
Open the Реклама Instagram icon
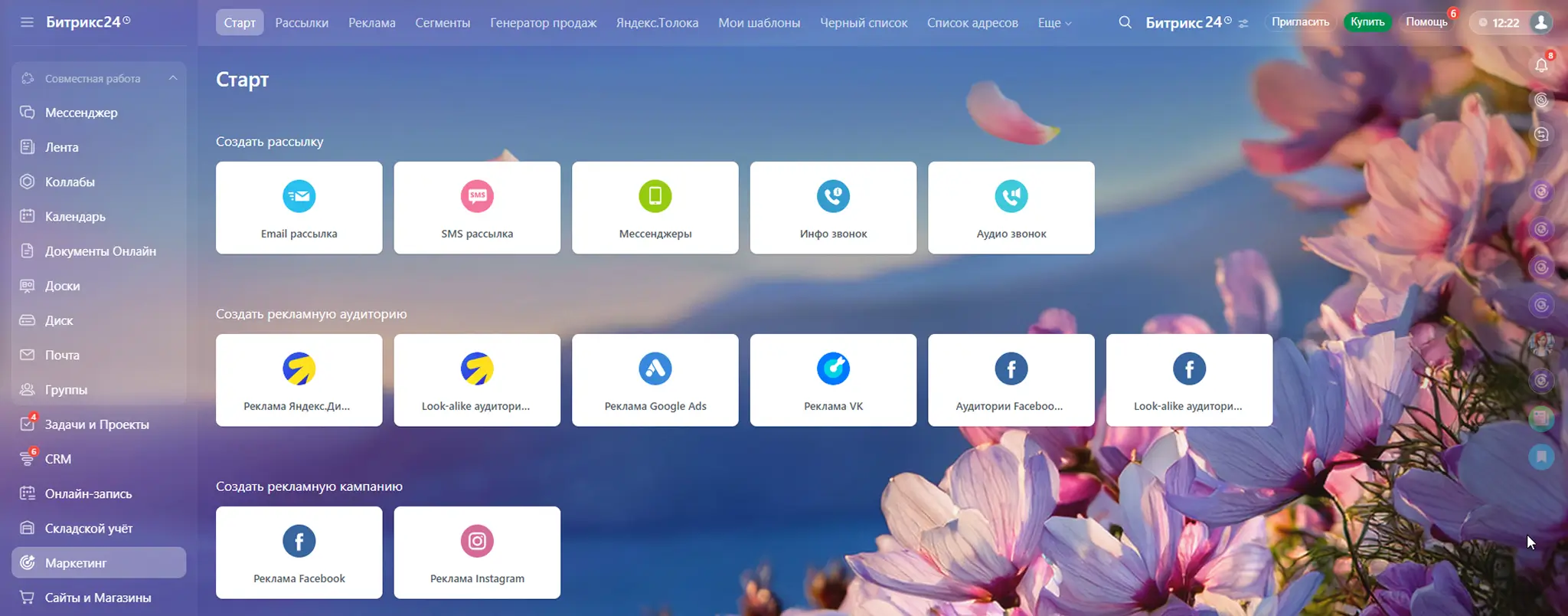pos(477,541)
